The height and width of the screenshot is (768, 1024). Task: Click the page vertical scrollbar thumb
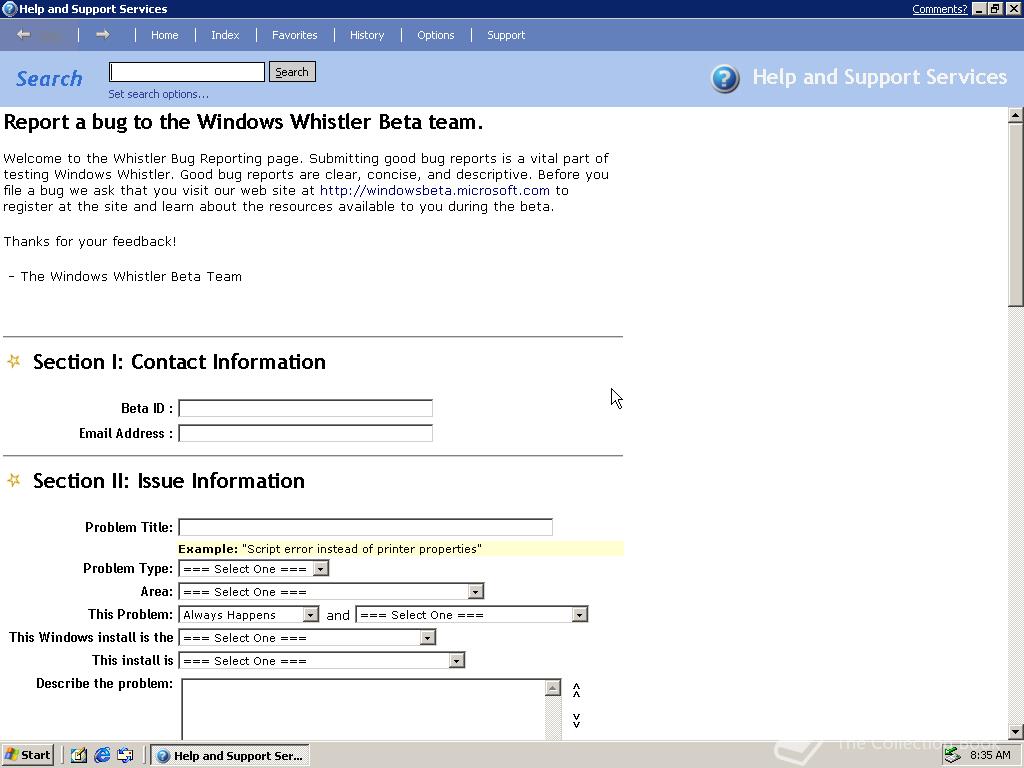[x=1016, y=214]
